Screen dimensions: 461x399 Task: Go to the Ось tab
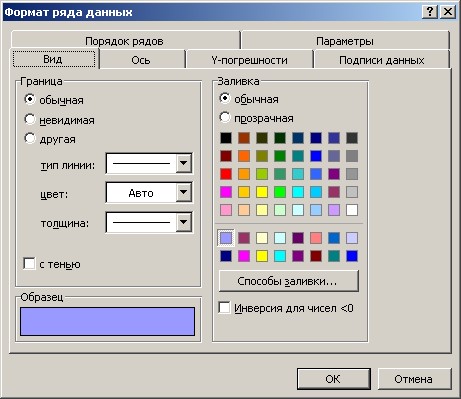coord(141,60)
